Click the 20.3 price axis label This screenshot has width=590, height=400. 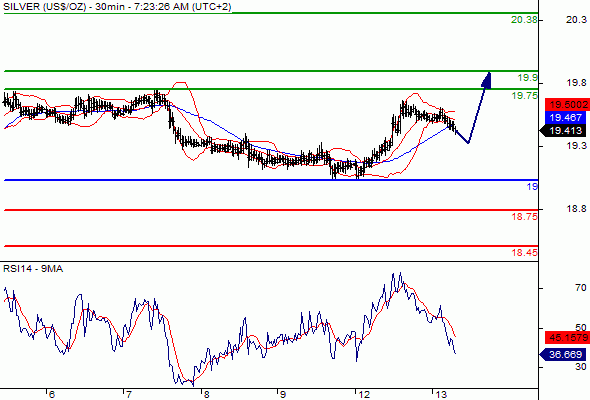click(576, 20)
